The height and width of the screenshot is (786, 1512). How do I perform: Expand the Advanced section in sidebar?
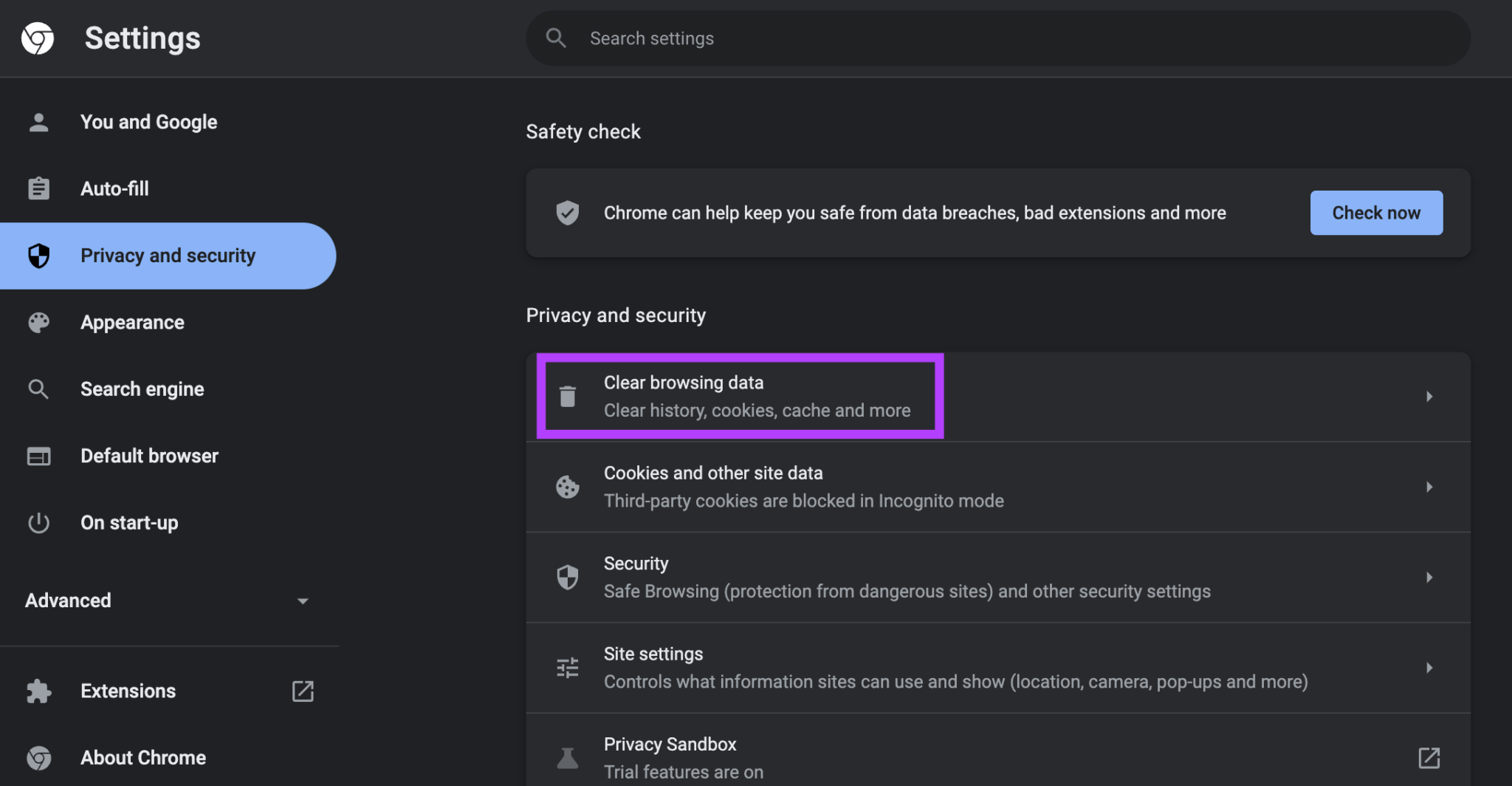click(168, 601)
